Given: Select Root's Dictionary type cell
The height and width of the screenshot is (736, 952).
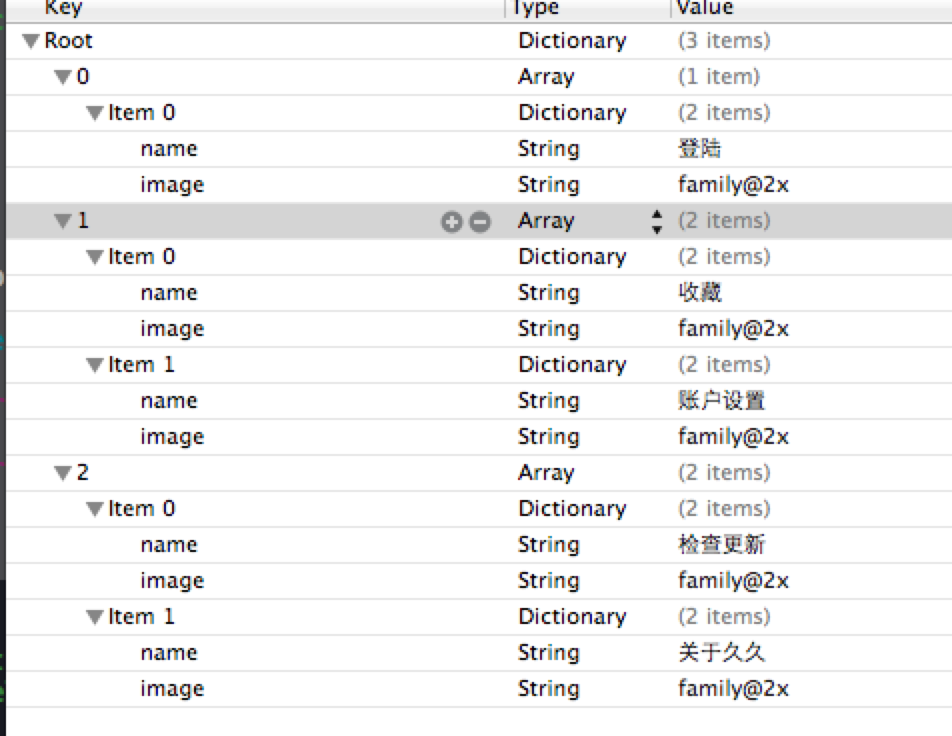Looking at the screenshot, I should (x=572, y=41).
